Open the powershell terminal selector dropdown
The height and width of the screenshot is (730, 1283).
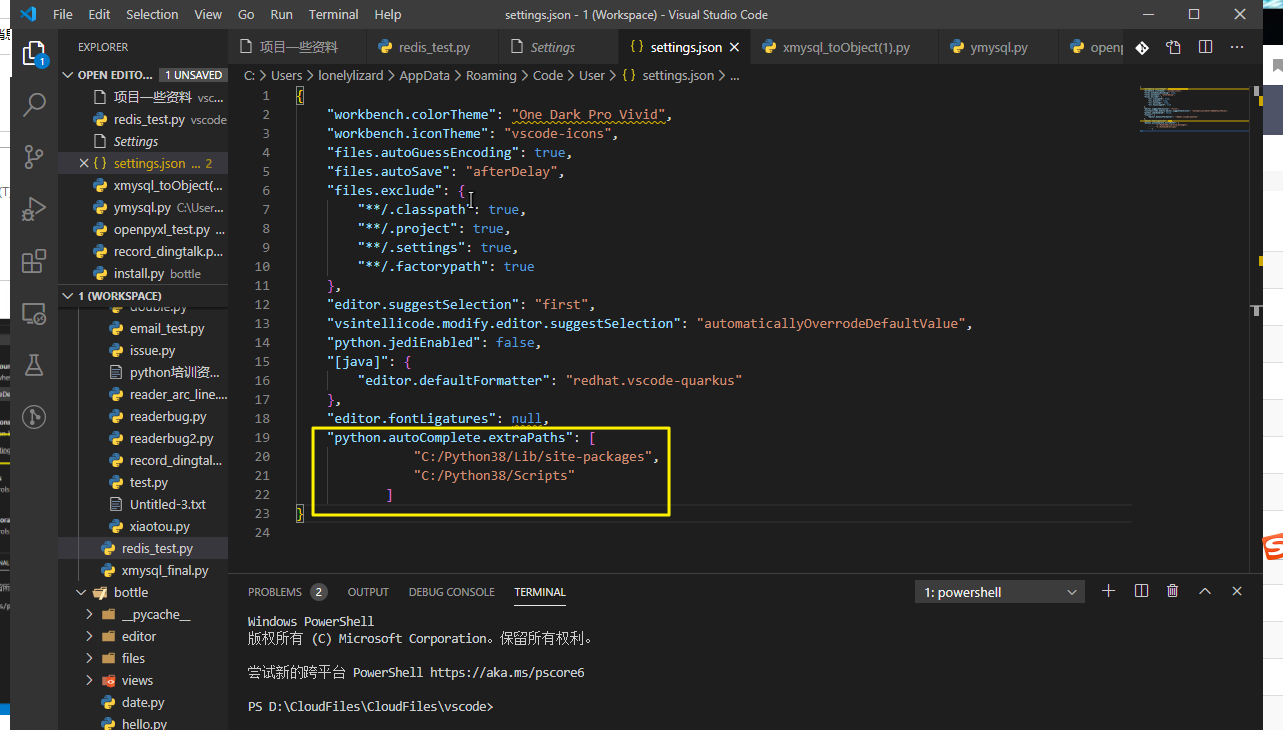coord(1000,592)
